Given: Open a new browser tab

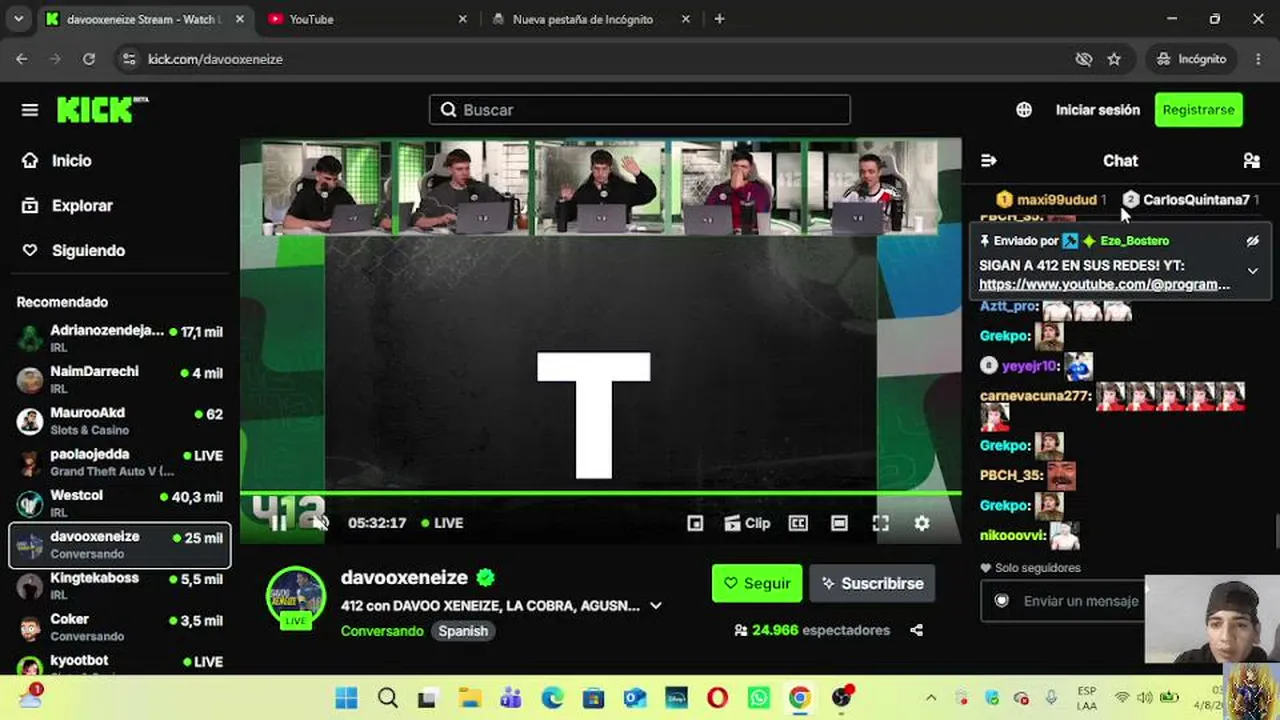Looking at the screenshot, I should tap(719, 19).
